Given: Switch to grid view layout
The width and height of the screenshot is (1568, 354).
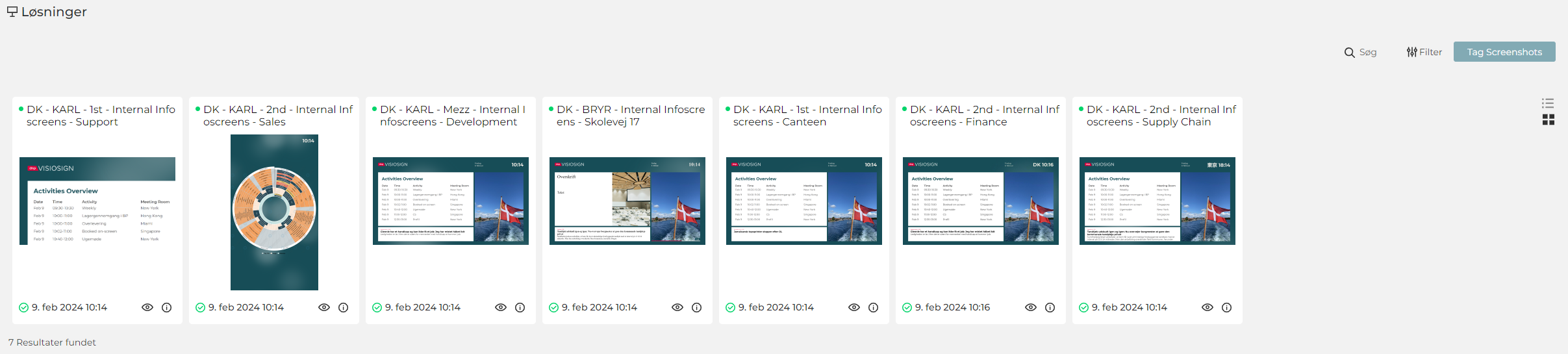Looking at the screenshot, I should tap(1549, 120).
